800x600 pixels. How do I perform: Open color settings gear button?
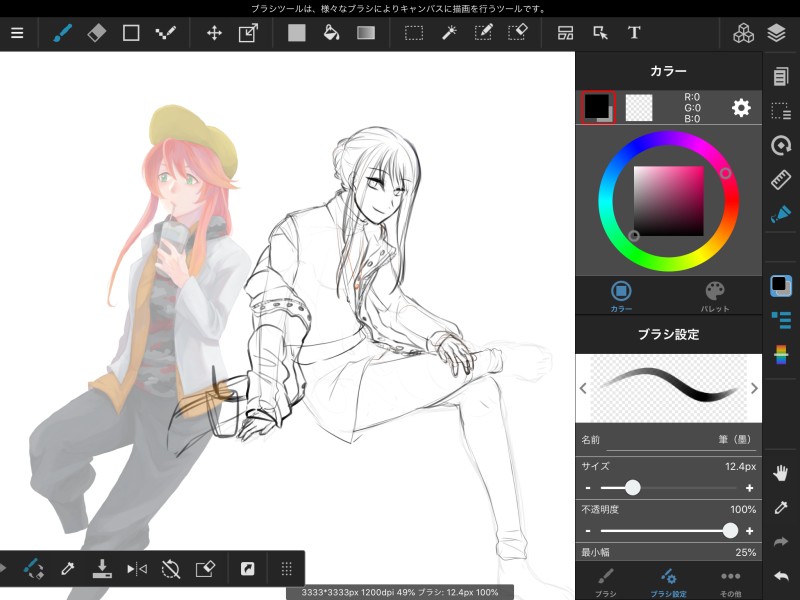[x=741, y=108]
